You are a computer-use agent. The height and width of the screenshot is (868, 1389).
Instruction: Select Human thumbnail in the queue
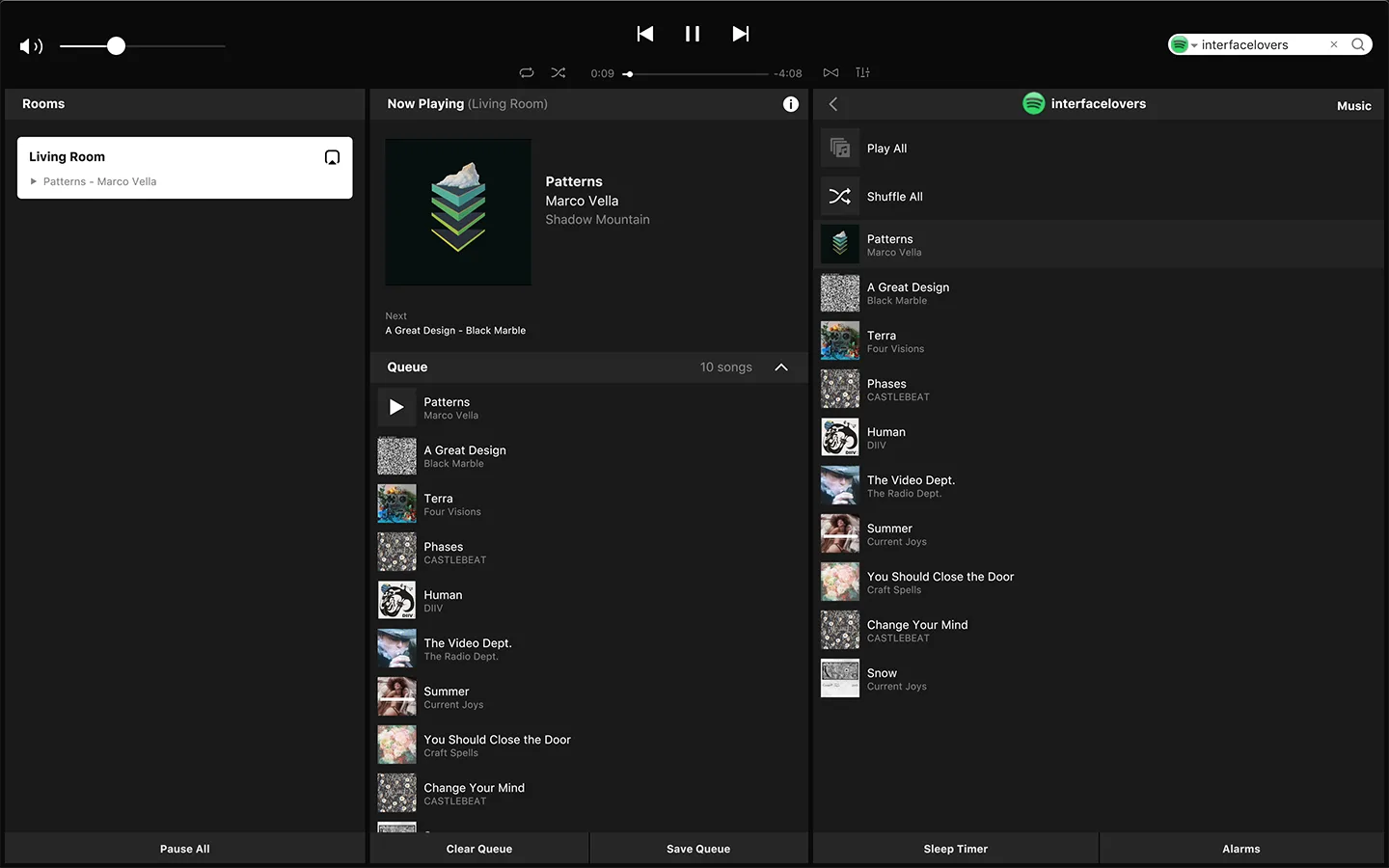[396, 600]
